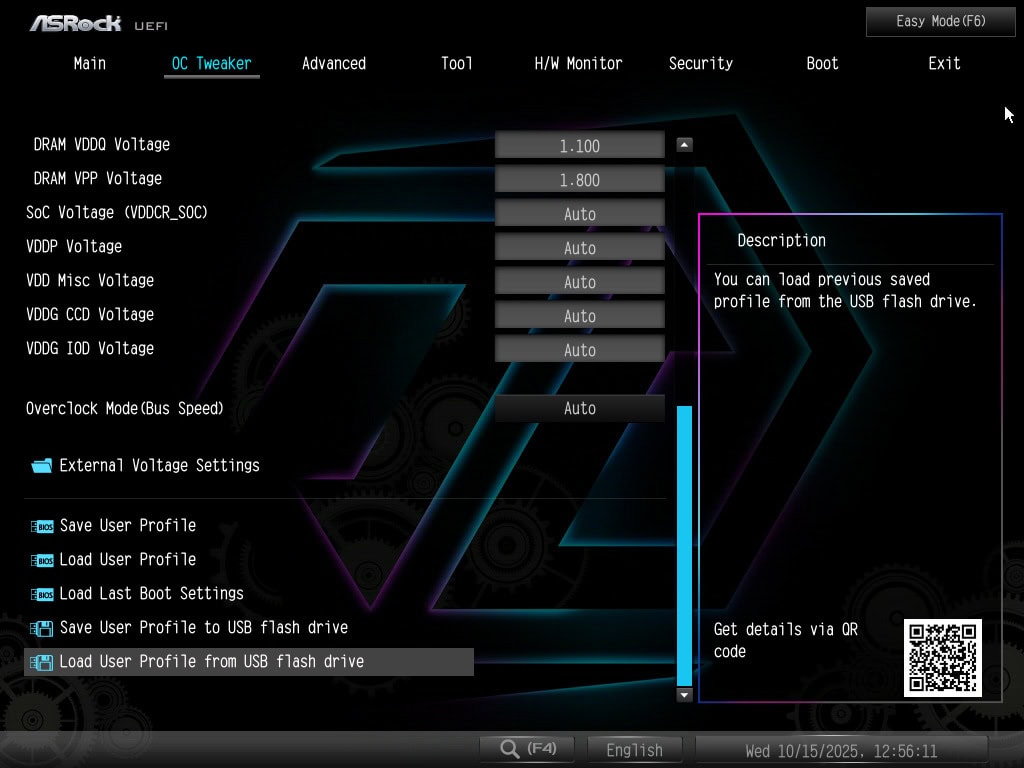This screenshot has height=768, width=1024.
Task: Click the QR code image
Action: point(943,657)
